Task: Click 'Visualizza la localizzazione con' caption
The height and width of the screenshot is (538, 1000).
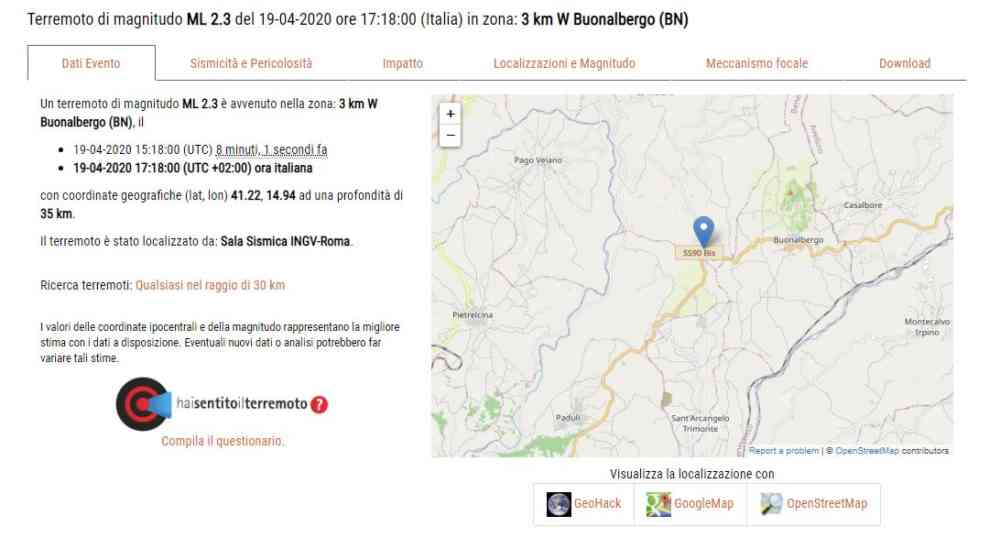Action: tap(692, 474)
